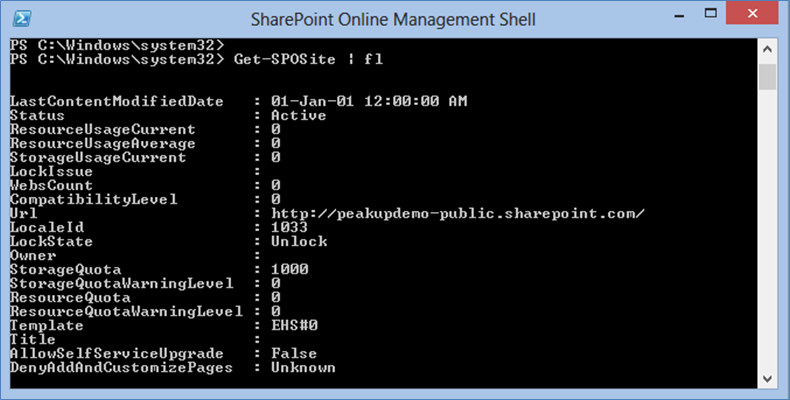The height and width of the screenshot is (400, 790).
Task: Click the Status value 'Active'
Action: (x=298, y=115)
